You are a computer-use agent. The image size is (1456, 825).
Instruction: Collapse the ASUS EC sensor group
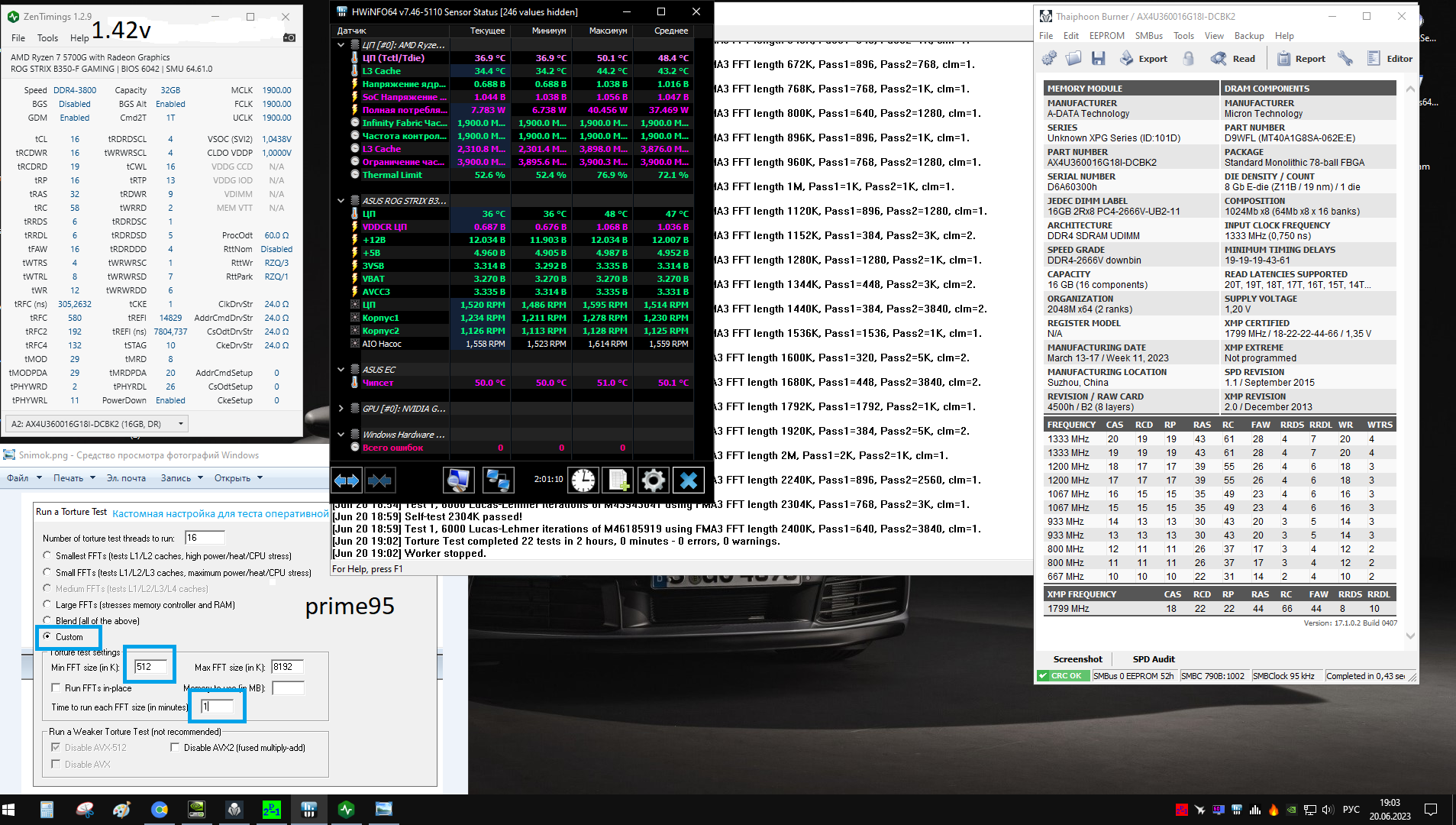[341, 370]
